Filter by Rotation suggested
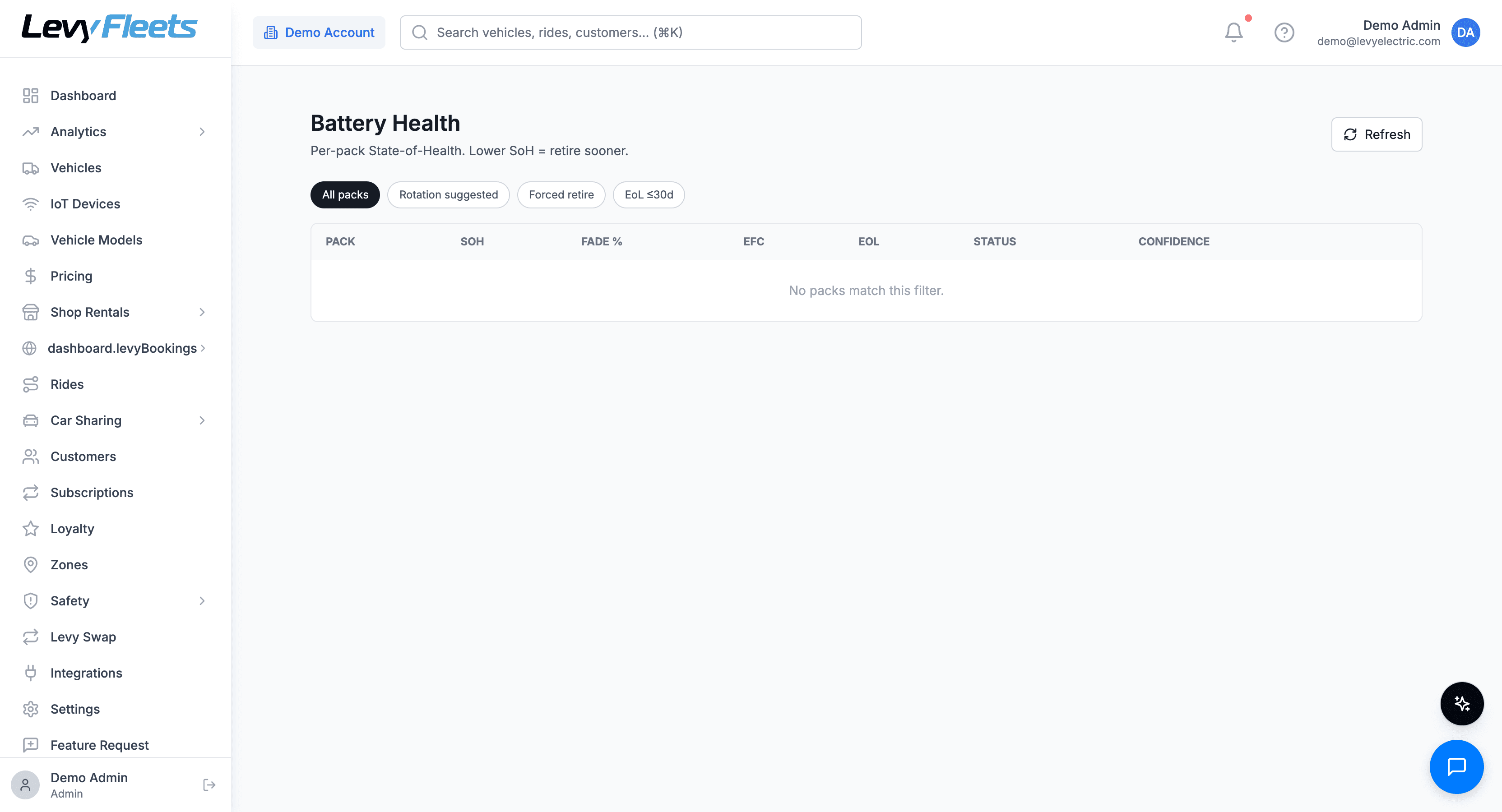1502x812 pixels. point(448,195)
